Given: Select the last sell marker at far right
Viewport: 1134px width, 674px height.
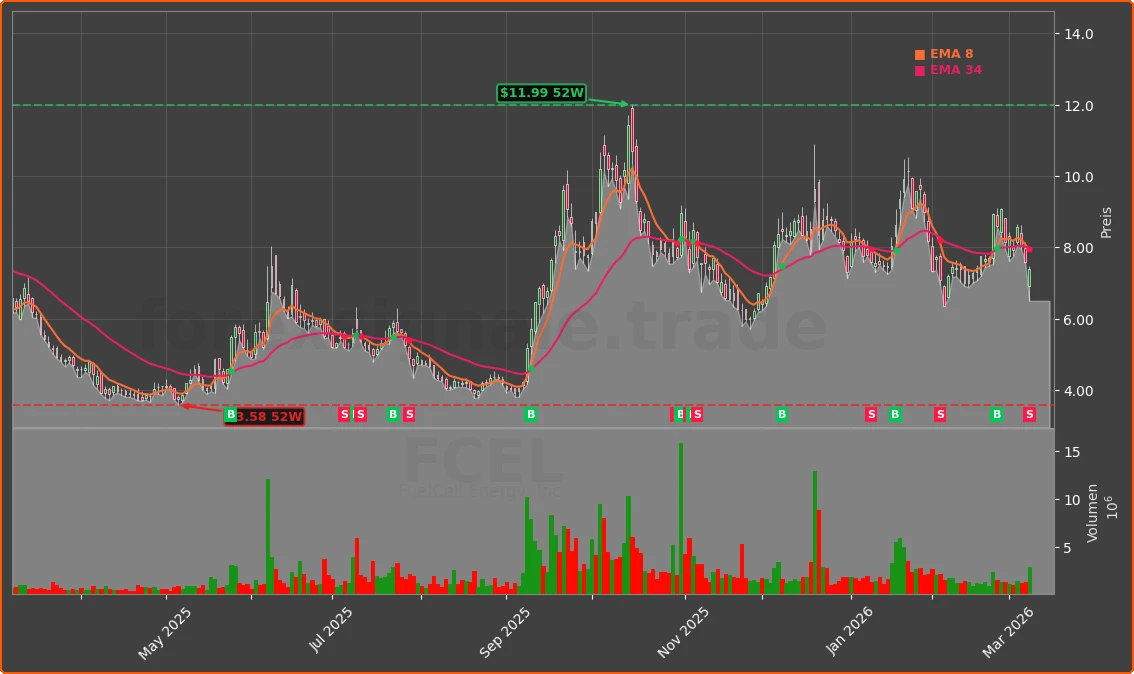Looking at the screenshot, I should [1029, 415].
